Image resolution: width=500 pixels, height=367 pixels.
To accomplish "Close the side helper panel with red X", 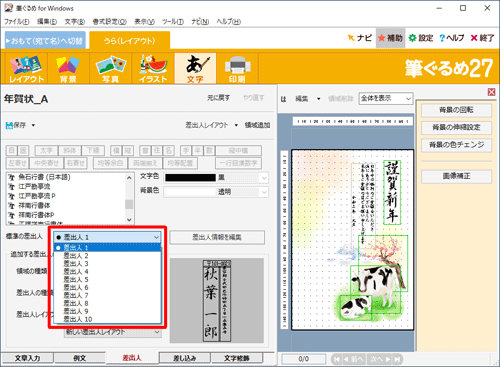I will [x=491, y=92].
